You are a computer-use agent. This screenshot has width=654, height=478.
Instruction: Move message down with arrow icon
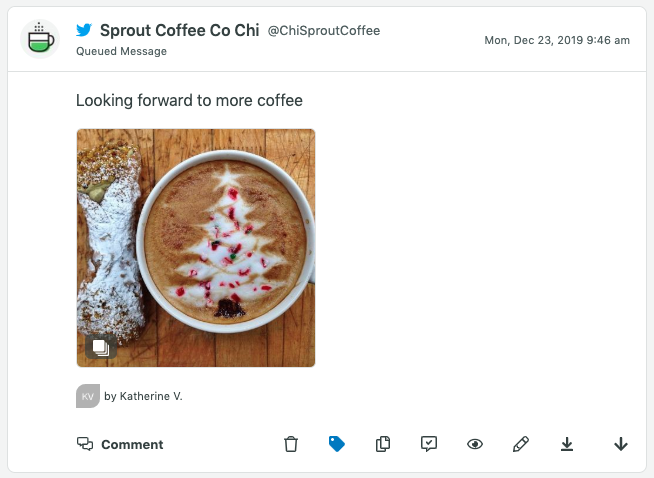621,444
